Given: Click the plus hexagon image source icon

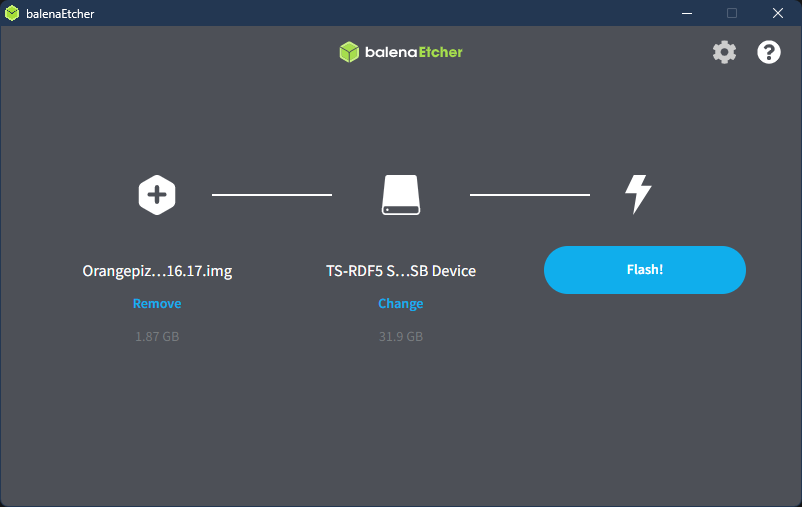Looking at the screenshot, I should pyautogui.click(x=157, y=195).
